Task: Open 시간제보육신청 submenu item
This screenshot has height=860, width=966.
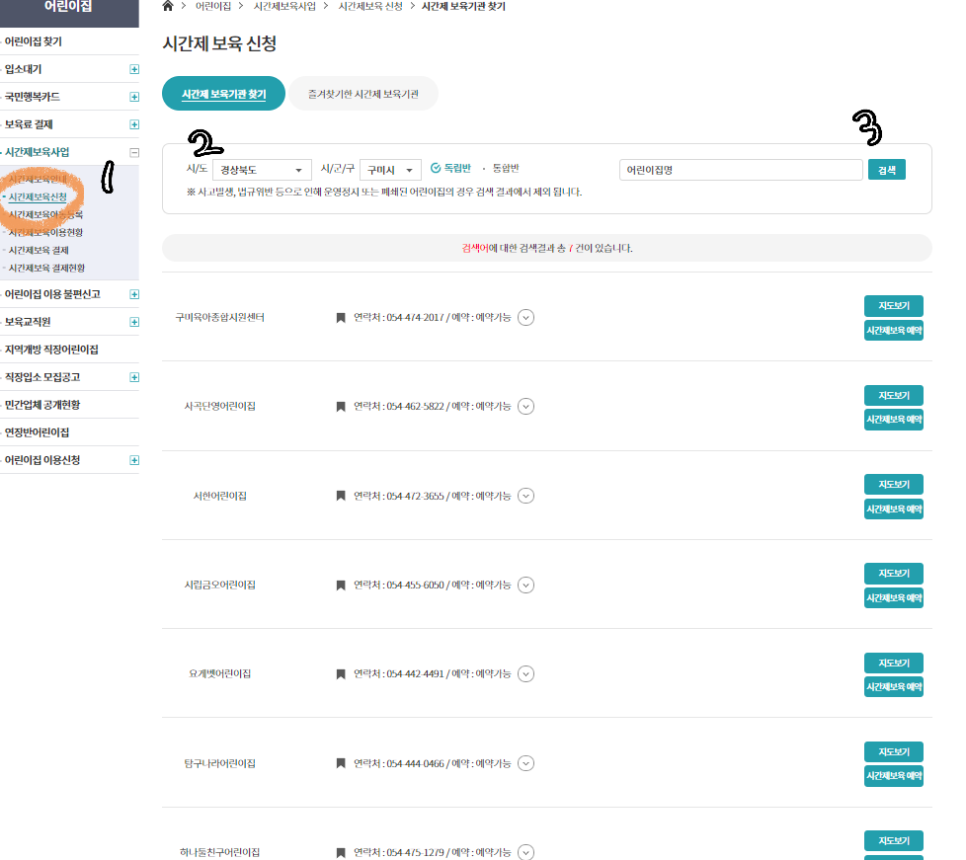Action: [38, 197]
